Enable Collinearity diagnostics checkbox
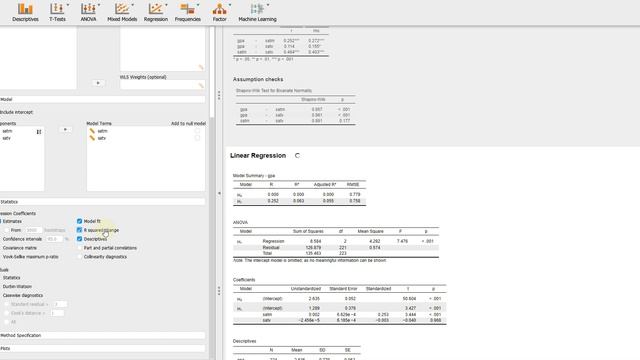 tap(80, 257)
